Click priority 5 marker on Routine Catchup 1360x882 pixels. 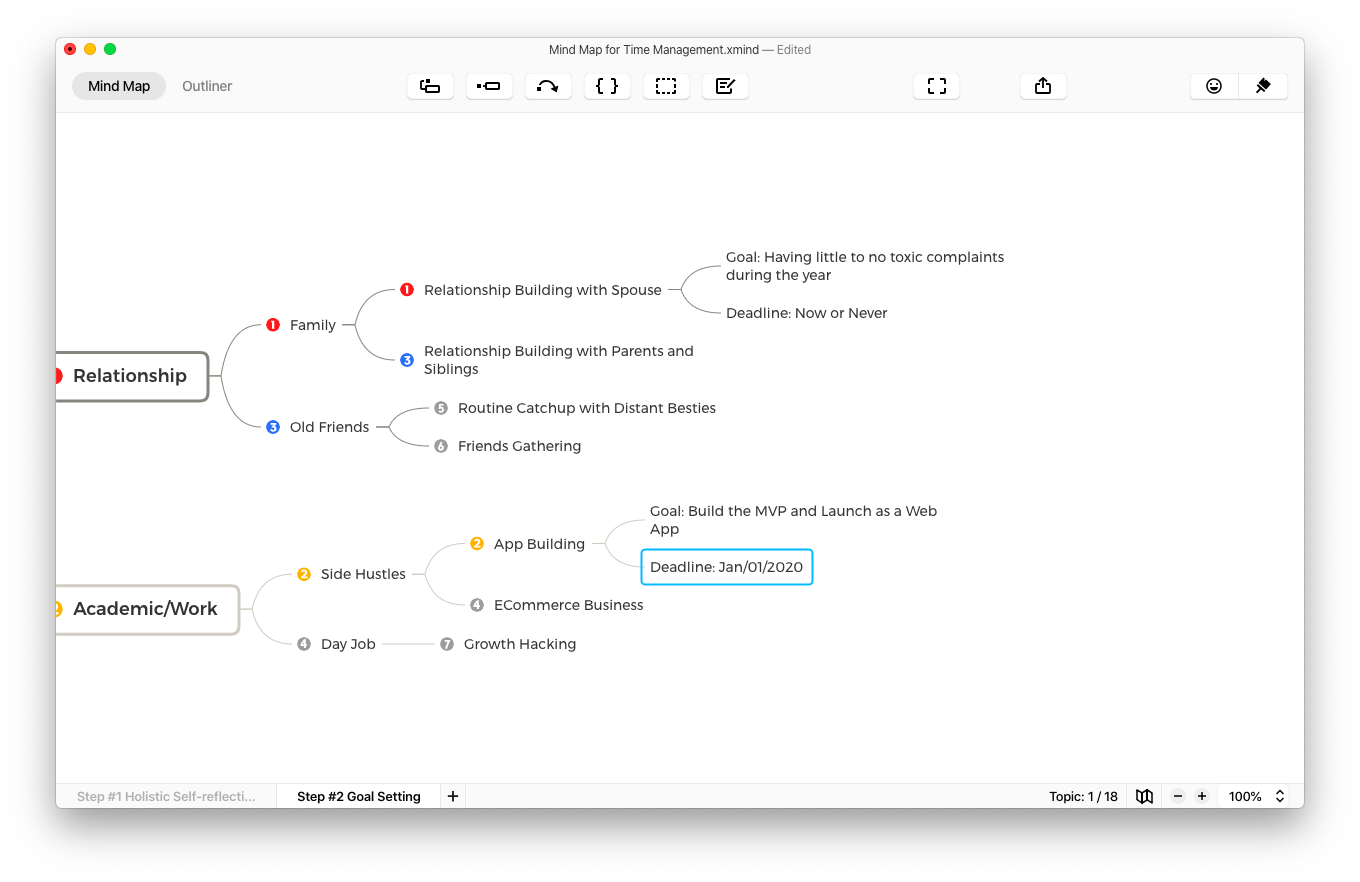[x=441, y=408]
